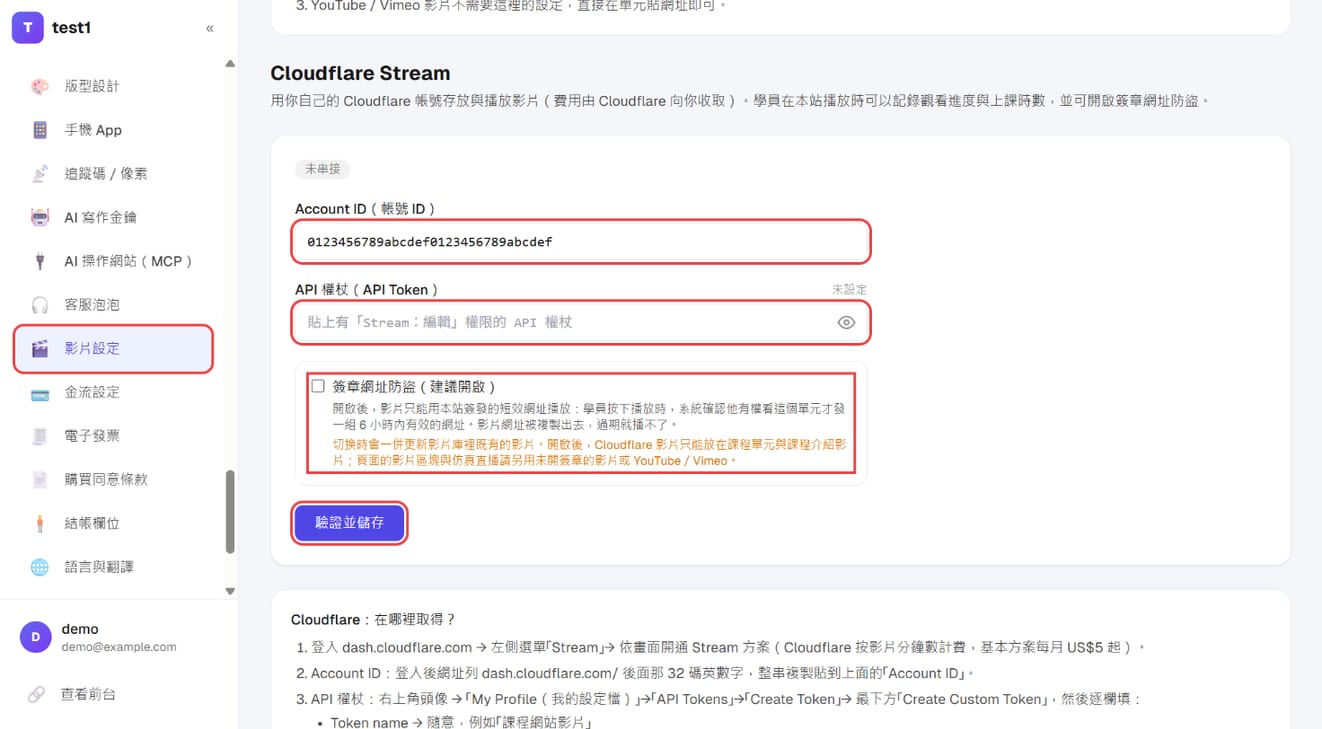The width and height of the screenshot is (1322, 729).
Task: Click the 查看前台 link icon
Action: (36, 694)
